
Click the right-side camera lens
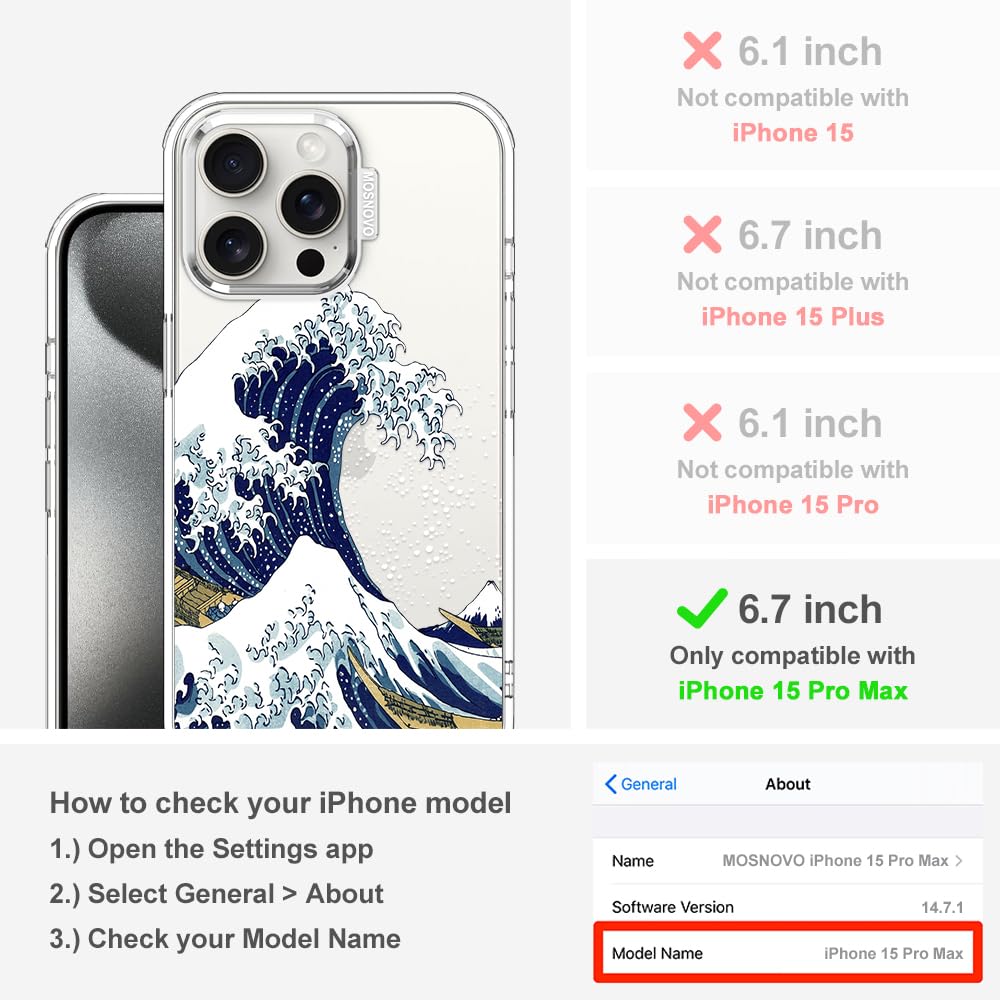[x=311, y=203]
